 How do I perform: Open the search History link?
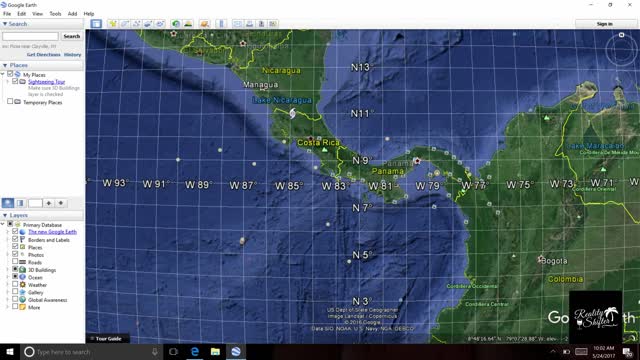click(x=73, y=54)
